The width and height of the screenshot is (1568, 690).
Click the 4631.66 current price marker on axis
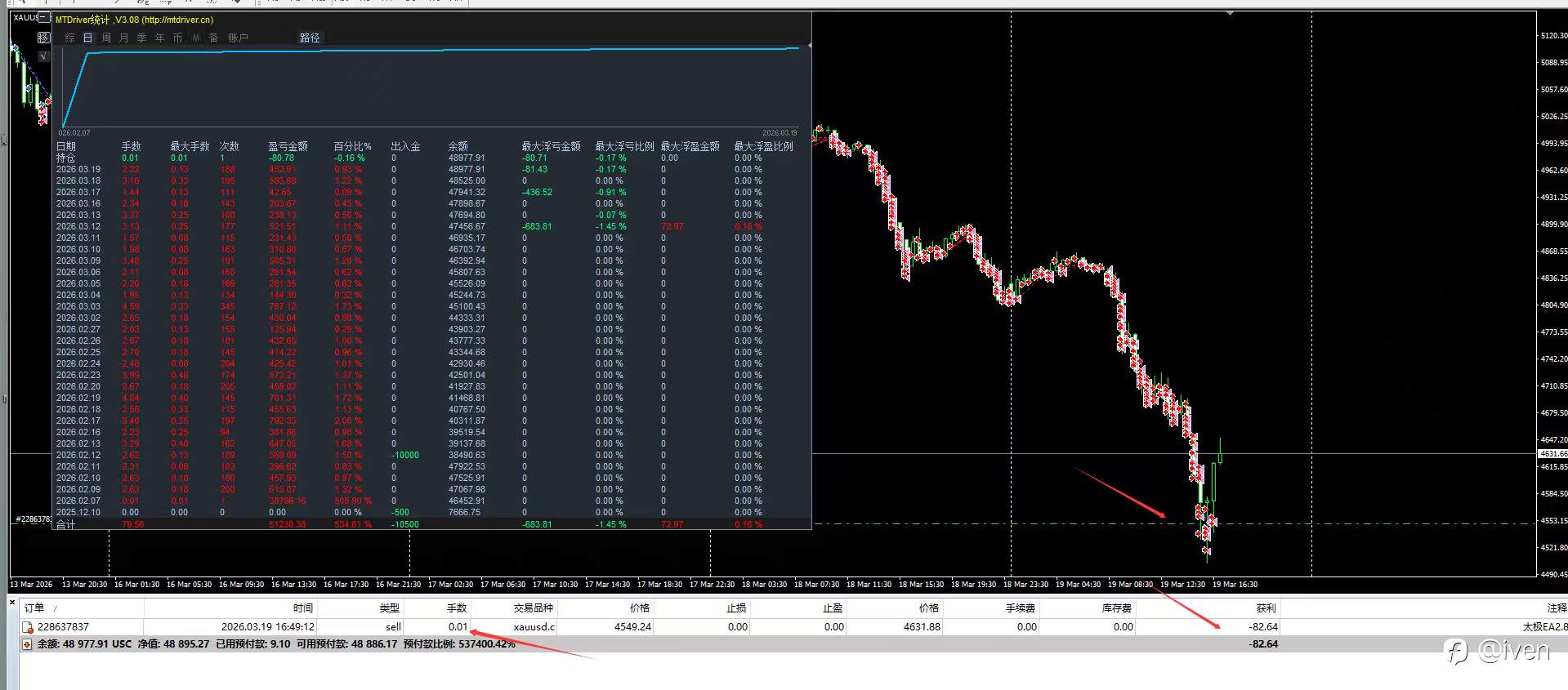(x=1552, y=453)
